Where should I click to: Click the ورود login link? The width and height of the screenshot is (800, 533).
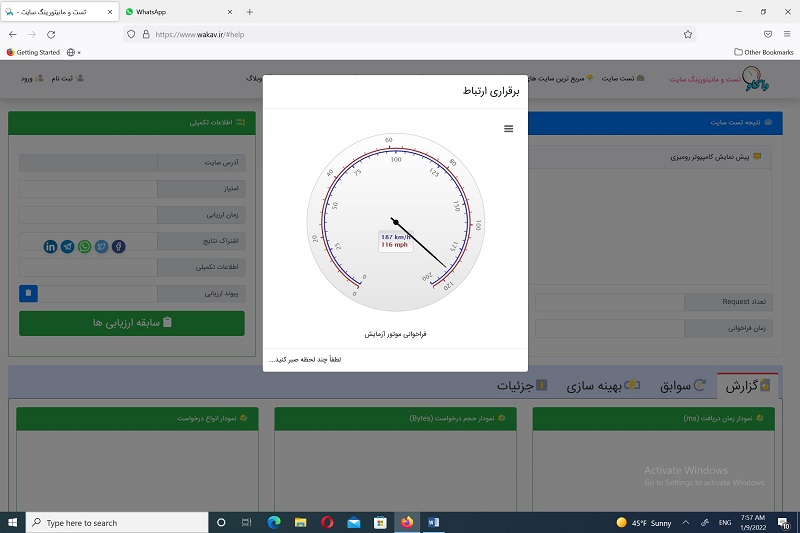coord(24,78)
